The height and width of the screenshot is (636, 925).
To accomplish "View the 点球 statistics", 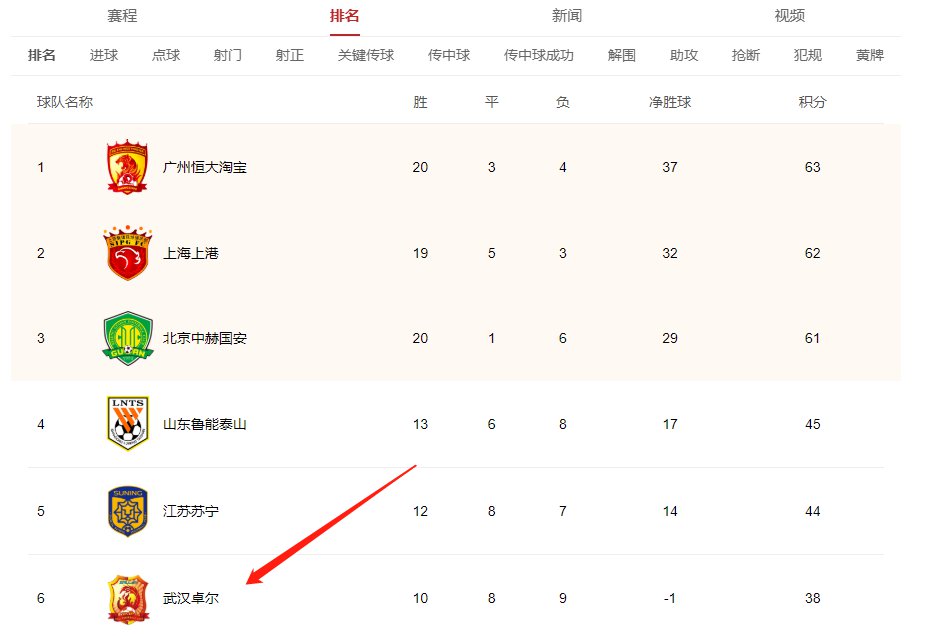I will [165, 56].
